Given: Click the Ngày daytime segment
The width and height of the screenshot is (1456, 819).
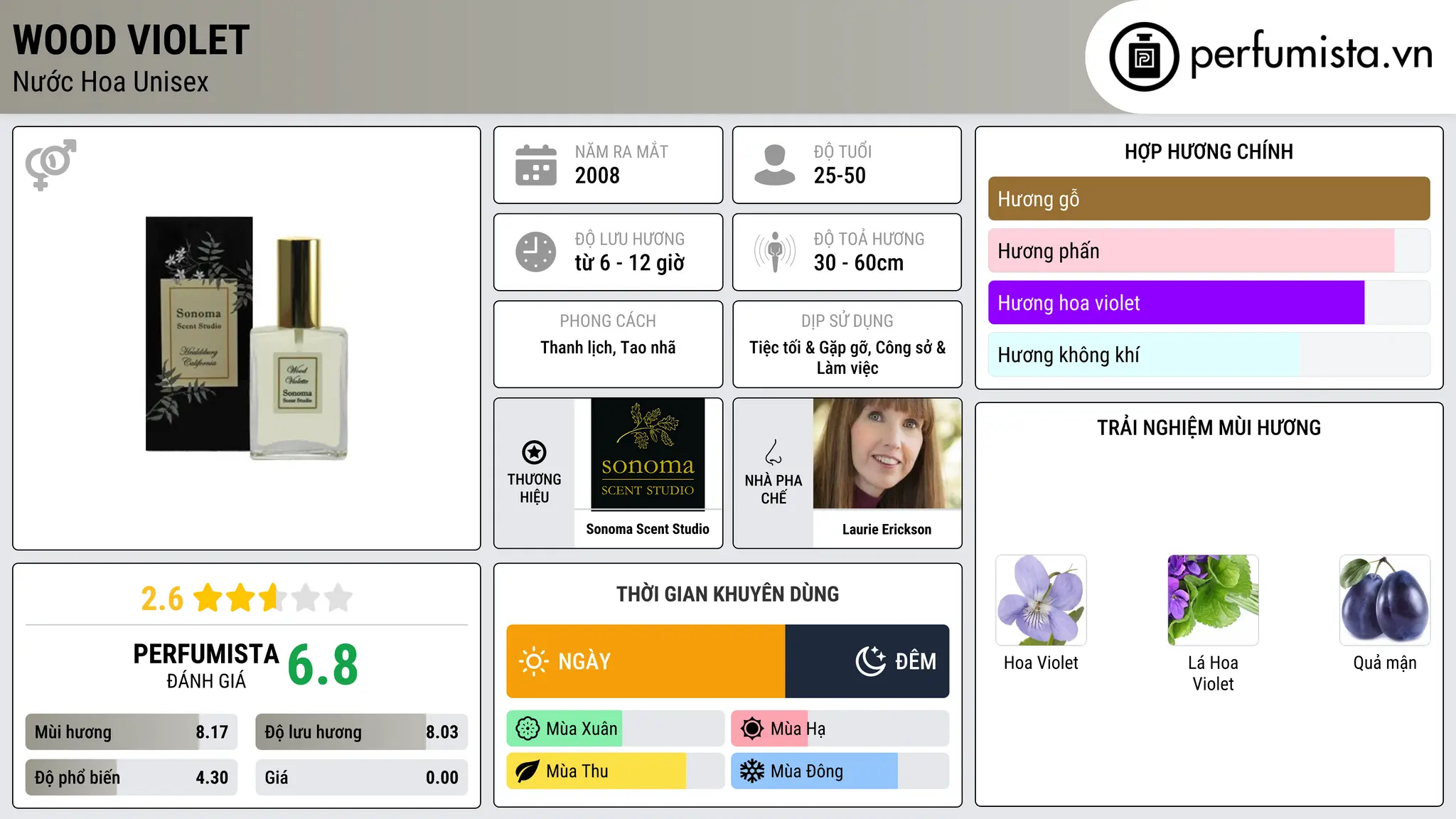Looking at the screenshot, I should point(646,661).
